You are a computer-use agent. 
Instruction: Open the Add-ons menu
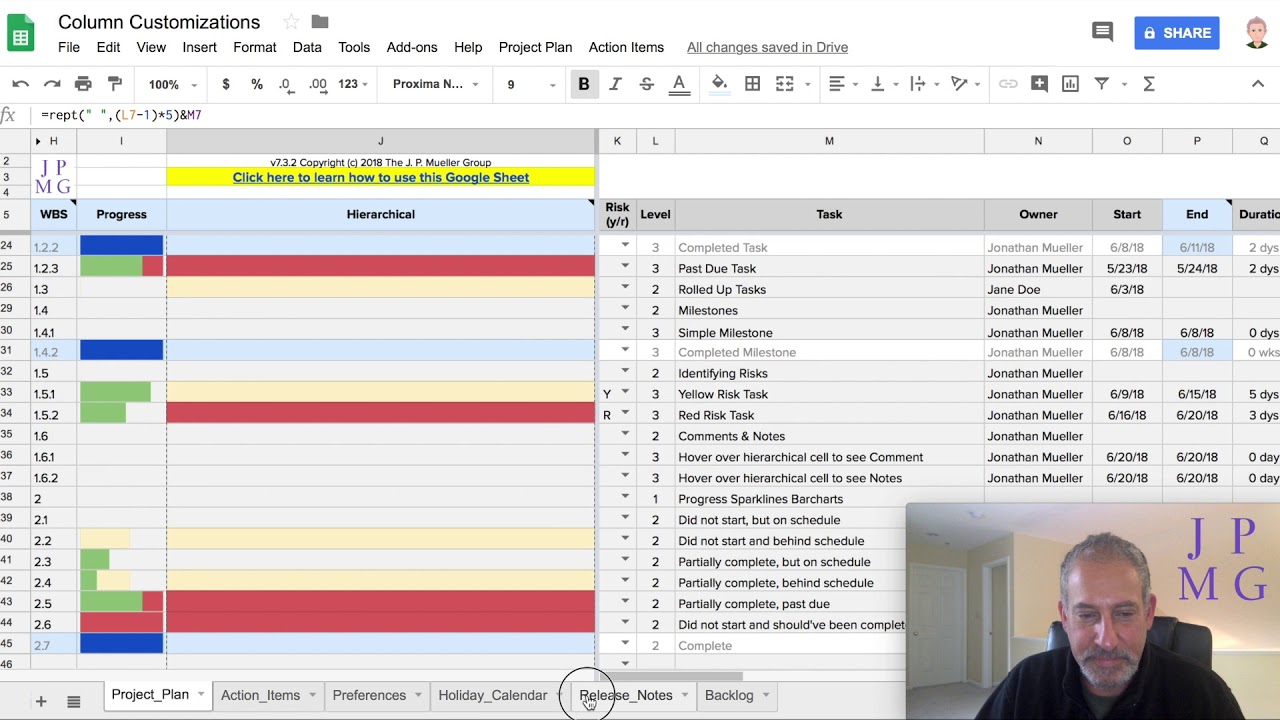[412, 47]
